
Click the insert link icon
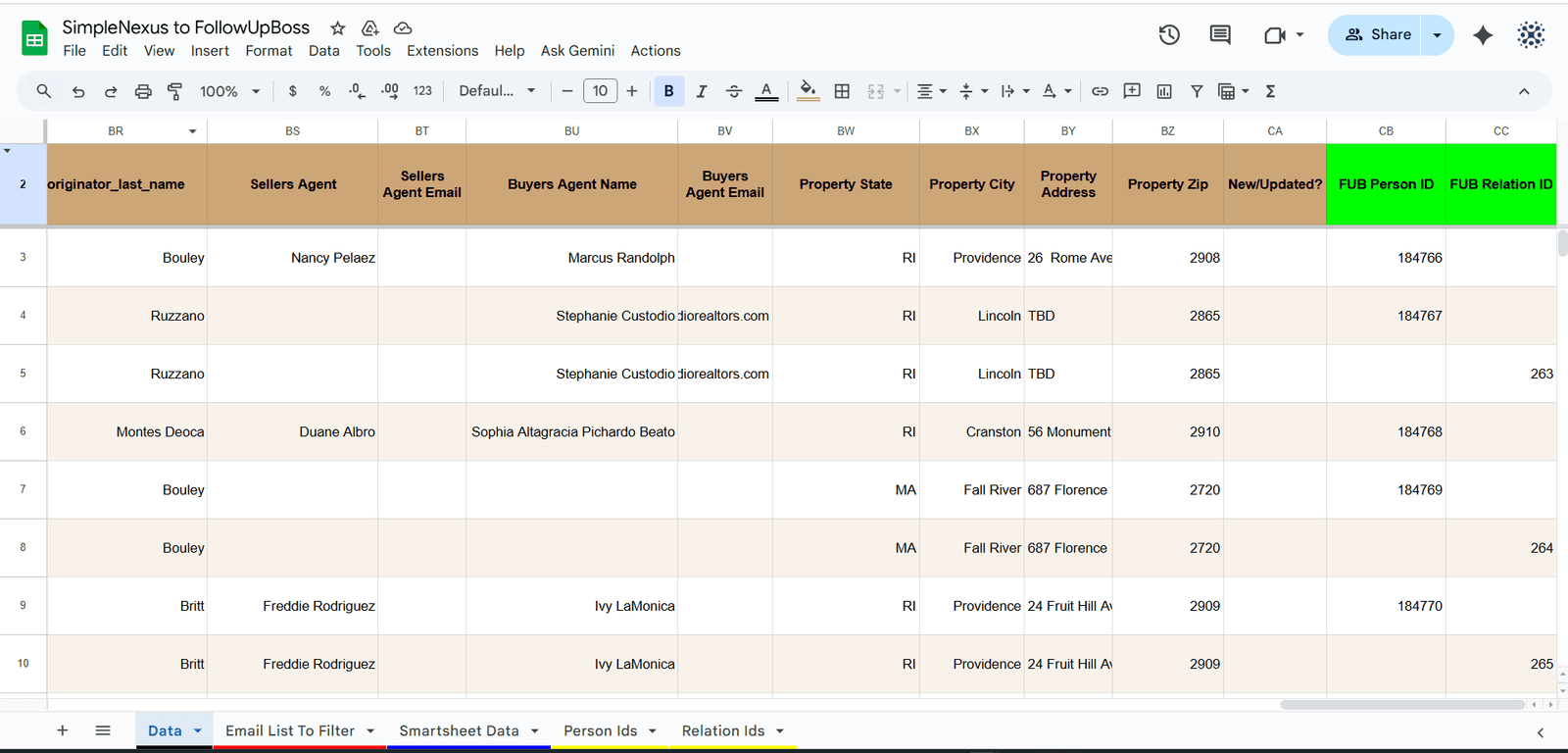1100,91
